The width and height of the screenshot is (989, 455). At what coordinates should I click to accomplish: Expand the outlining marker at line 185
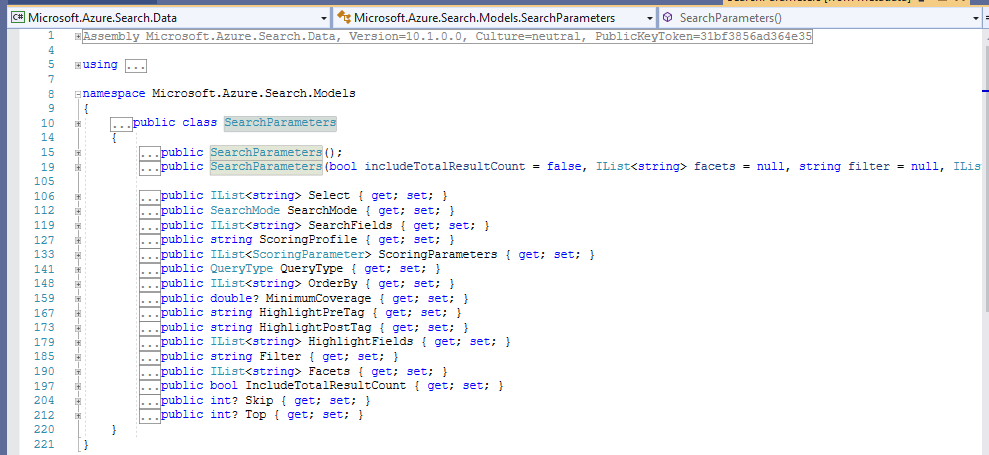coord(78,357)
